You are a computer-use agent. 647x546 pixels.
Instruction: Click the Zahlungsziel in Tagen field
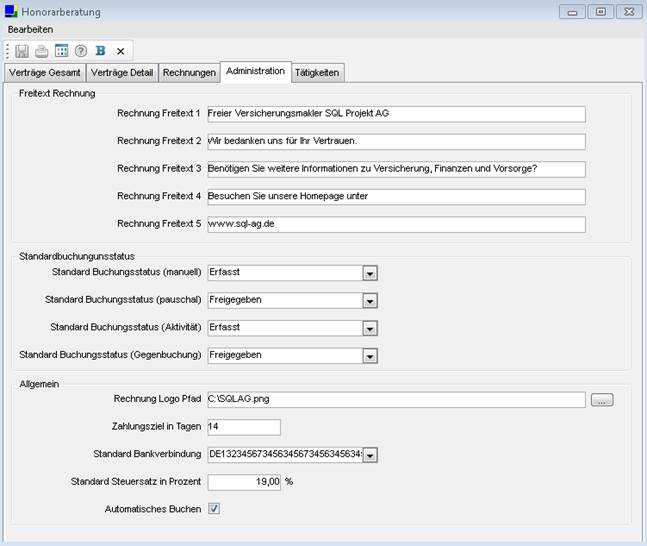[x=243, y=427]
